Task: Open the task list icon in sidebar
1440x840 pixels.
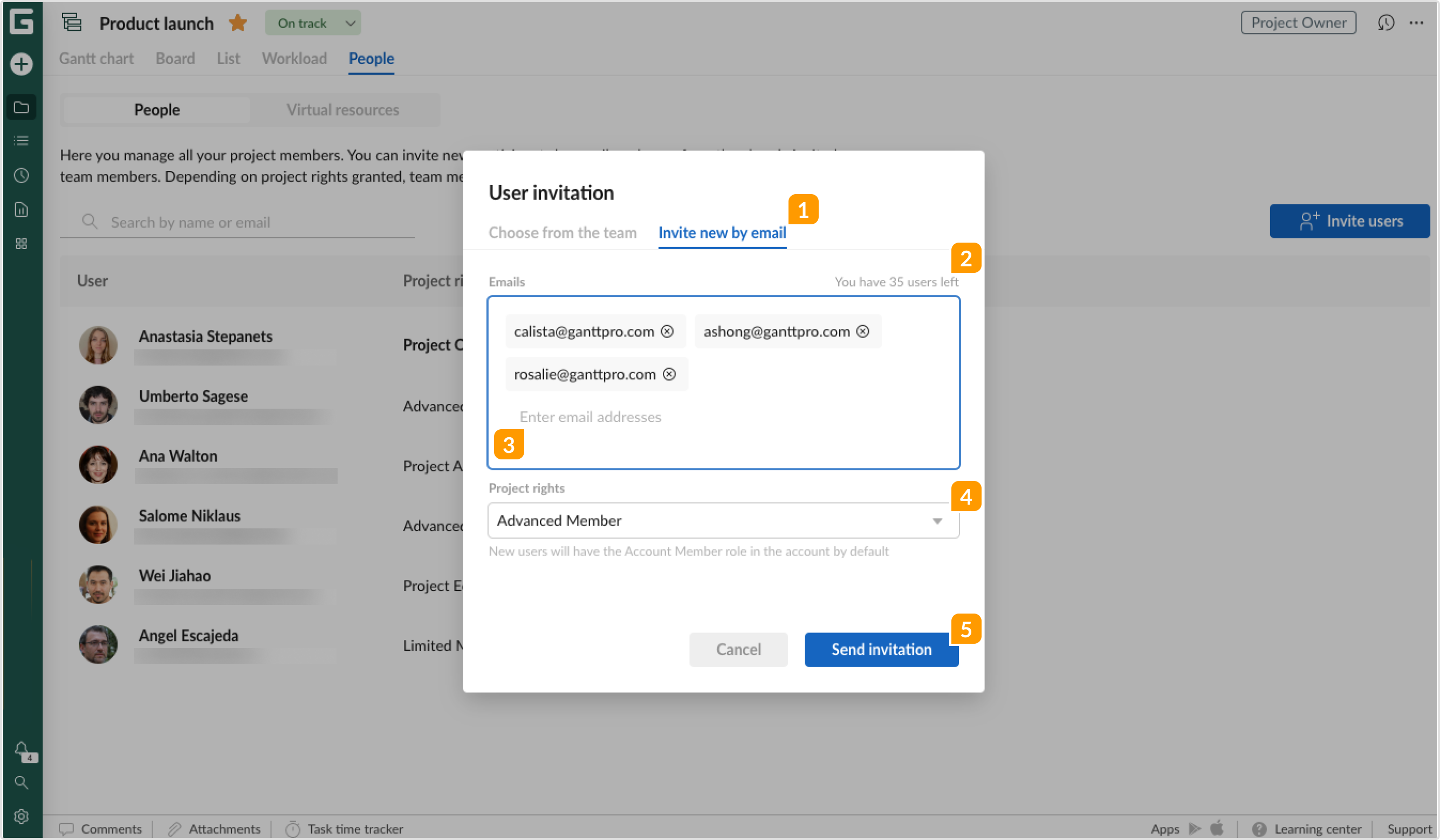Action: [21, 141]
